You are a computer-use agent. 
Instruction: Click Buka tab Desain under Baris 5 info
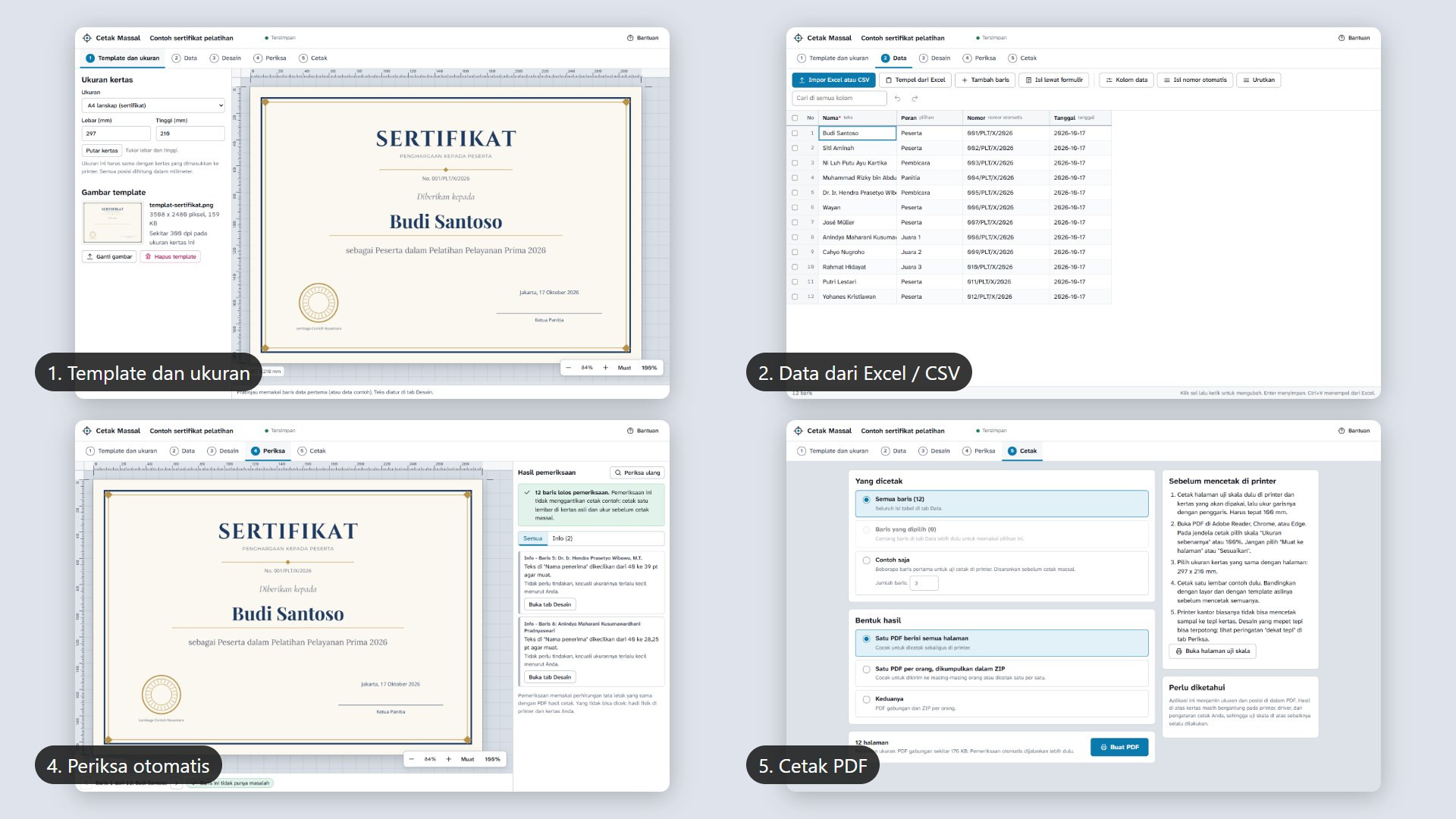[550, 604]
